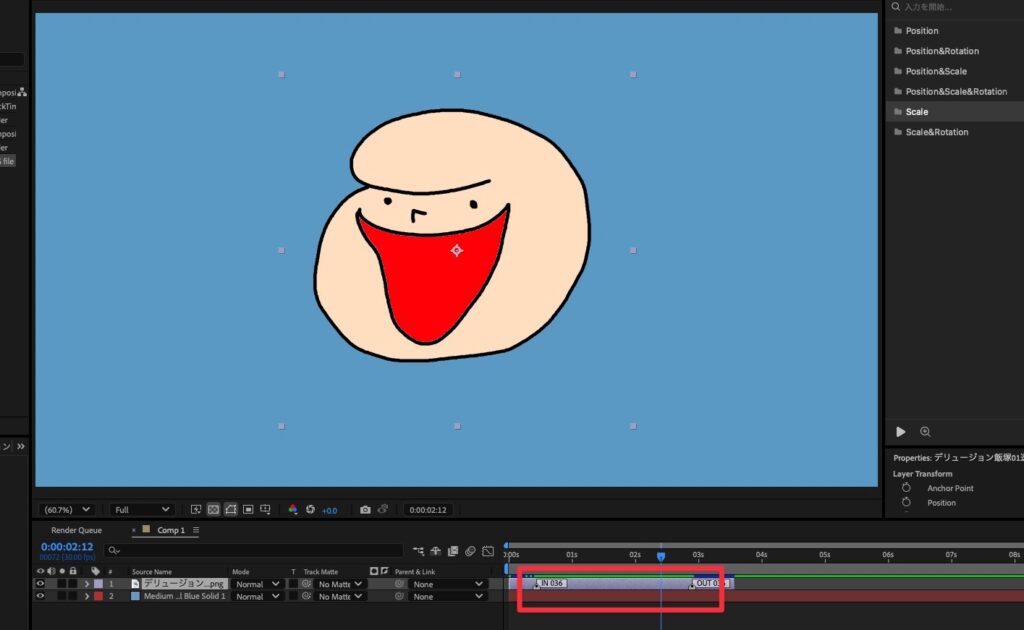Click the snapshot camera icon in viewer
The image size is (1024, 630).
(365, 510)
